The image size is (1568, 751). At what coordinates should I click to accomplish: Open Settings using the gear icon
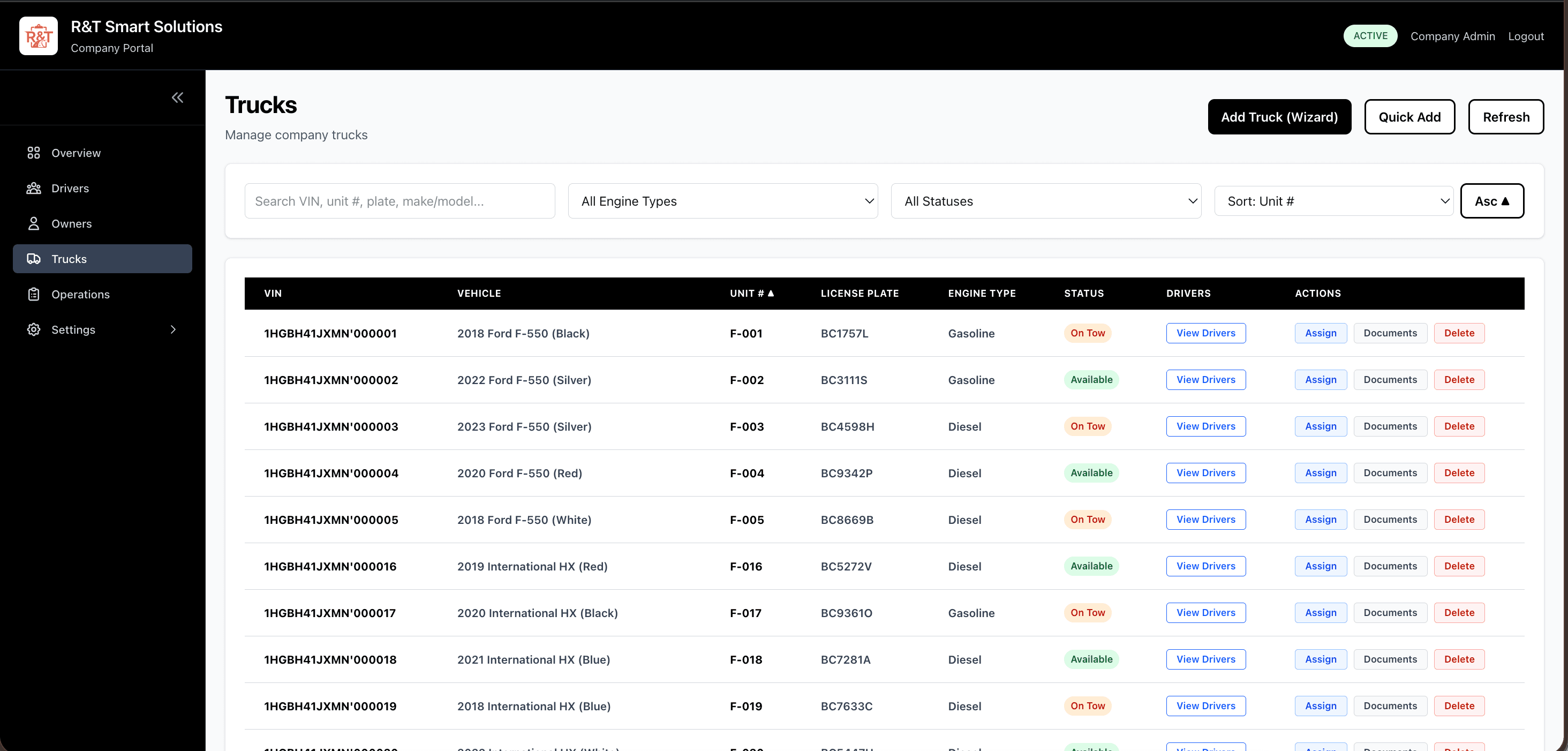pyautogui.click(x=34, y=329)
